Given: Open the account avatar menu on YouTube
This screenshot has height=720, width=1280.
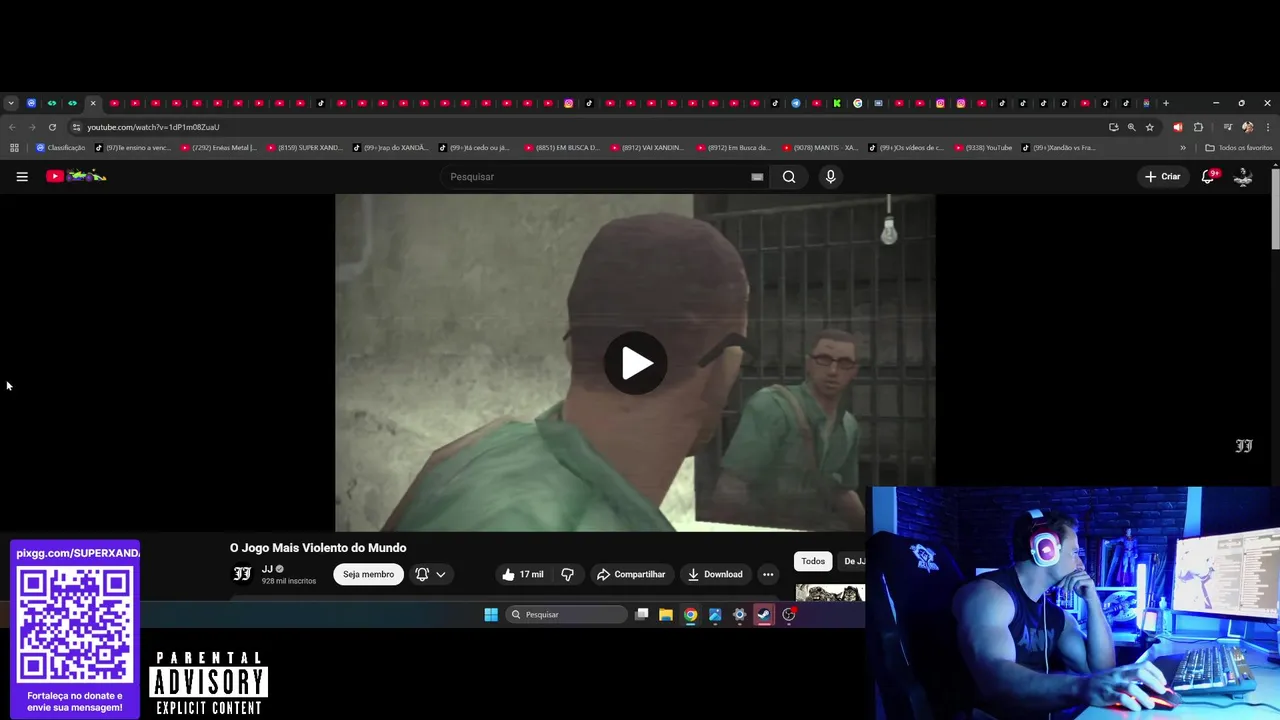Looking at the screenshot, I should 1243,176.
